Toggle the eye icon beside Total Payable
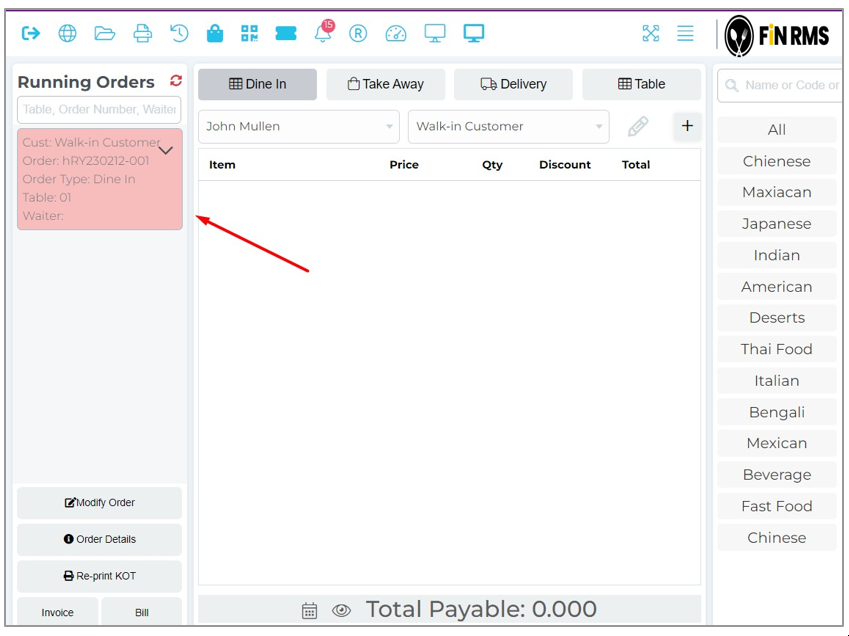Image resolution: width=849 pixels, height=636 pixels. point(341,610)
